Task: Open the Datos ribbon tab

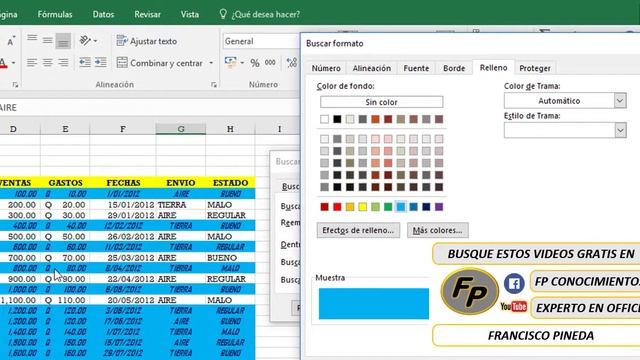Action: point(103,14)
